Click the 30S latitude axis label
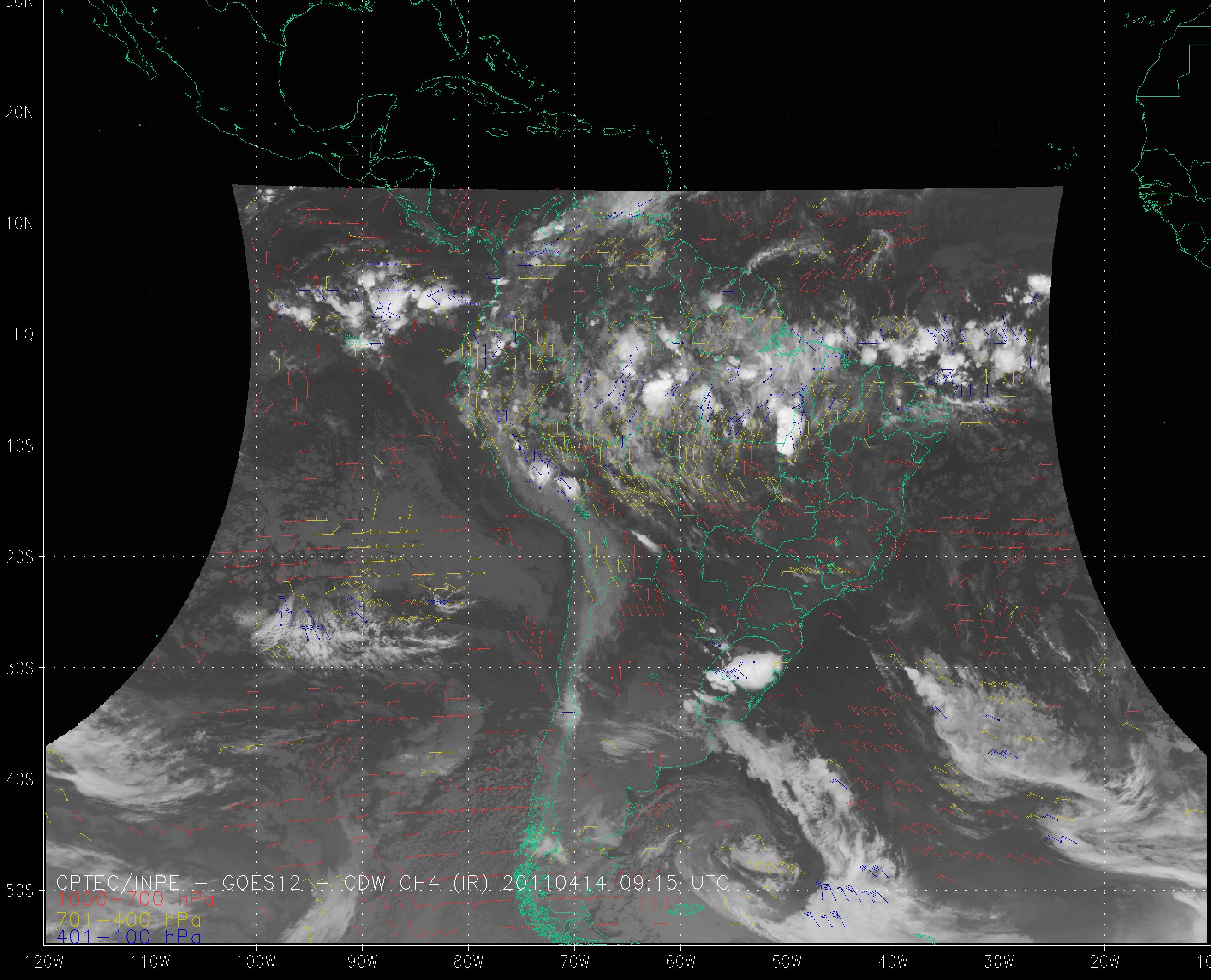 point(19,669)
